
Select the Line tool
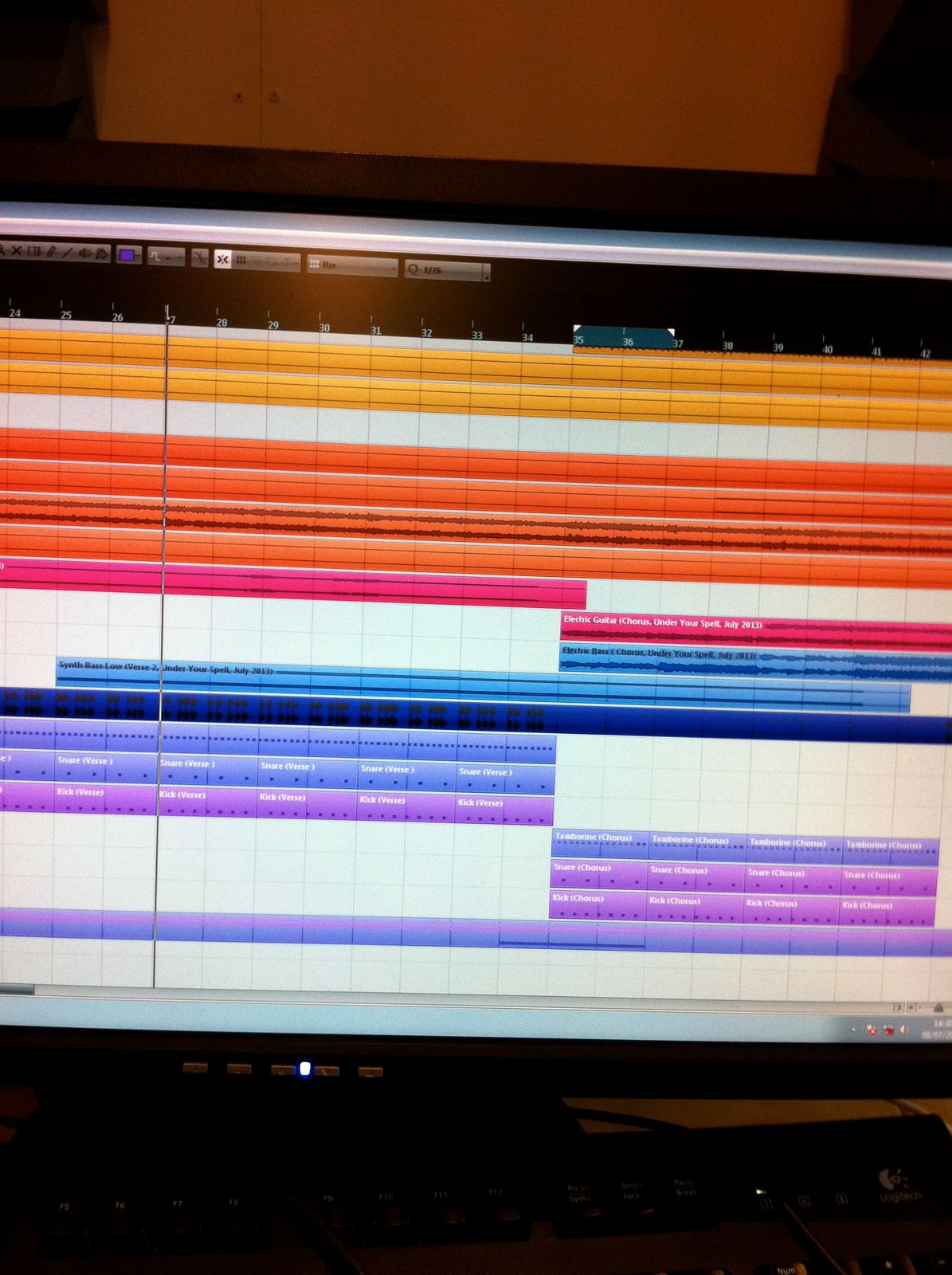(67, 253)
